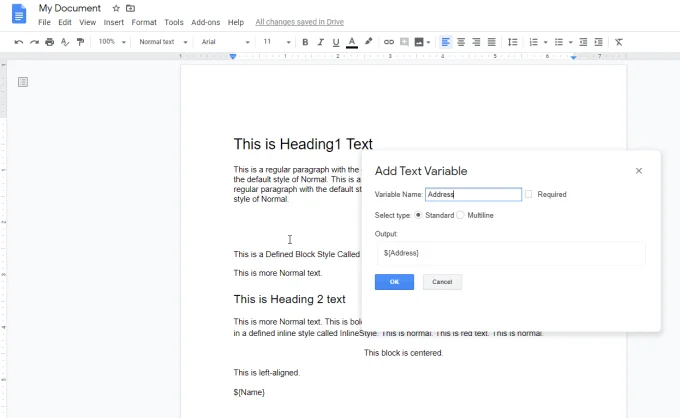Click the 'This is Heading1 Text' heading
Screen dimensions: 680x418
pyautogui.click(x=303, y=144)
